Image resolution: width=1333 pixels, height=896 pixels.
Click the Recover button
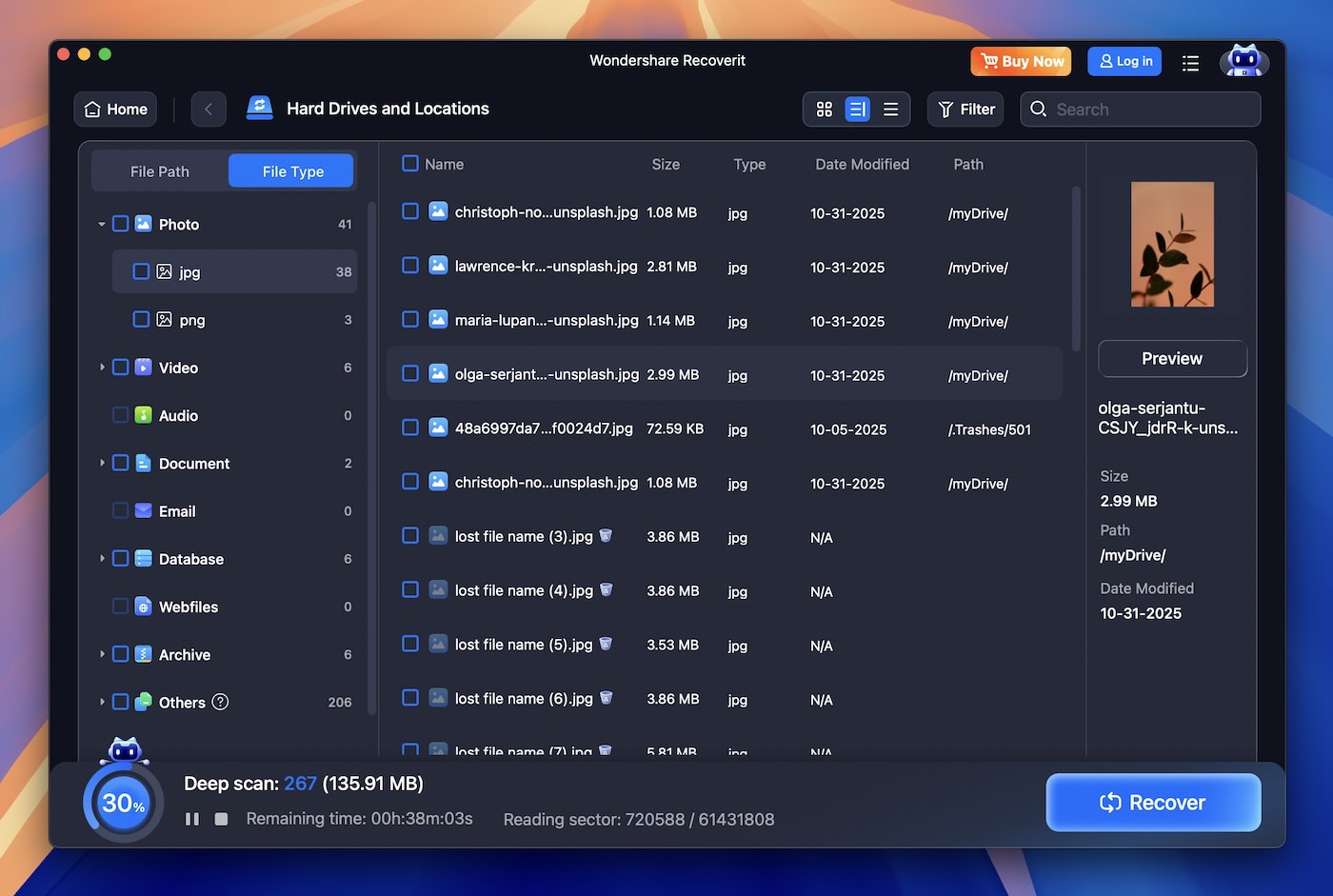point(1153,802)
